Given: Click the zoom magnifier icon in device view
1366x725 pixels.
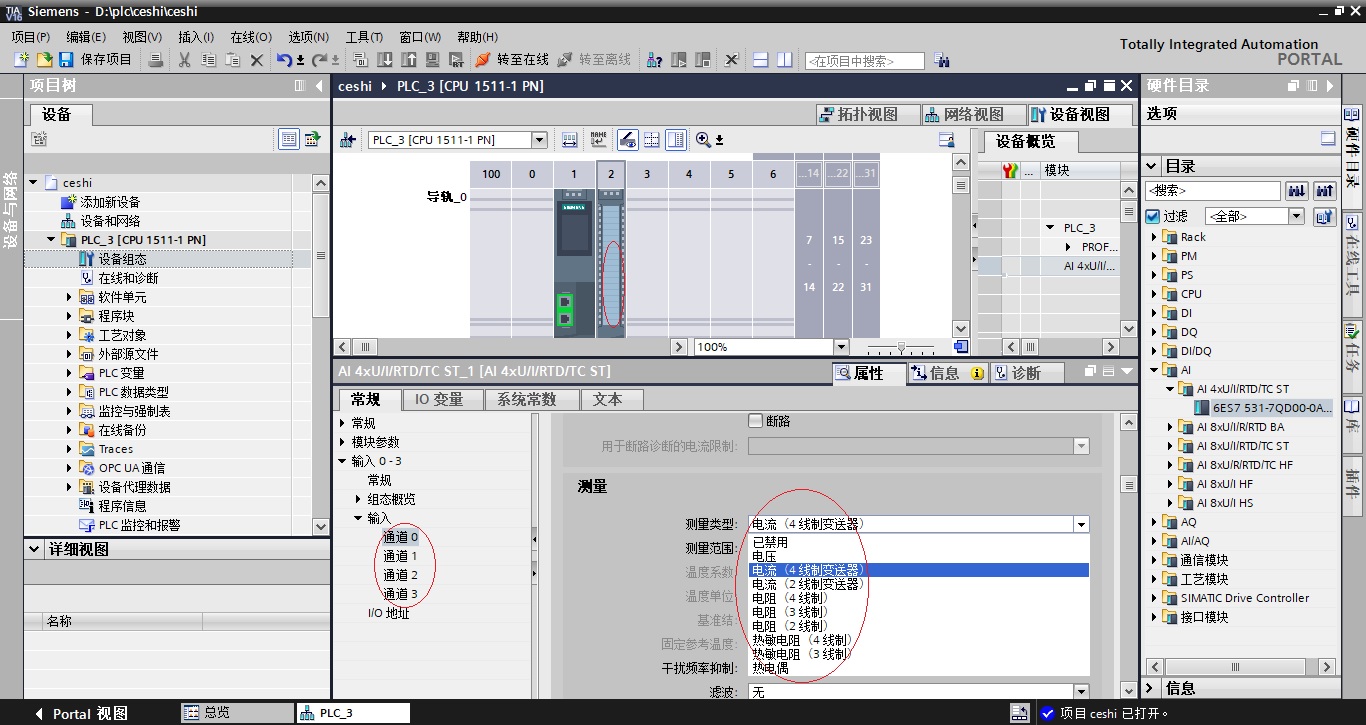Looking at the screenshot, I should point(703,139).
